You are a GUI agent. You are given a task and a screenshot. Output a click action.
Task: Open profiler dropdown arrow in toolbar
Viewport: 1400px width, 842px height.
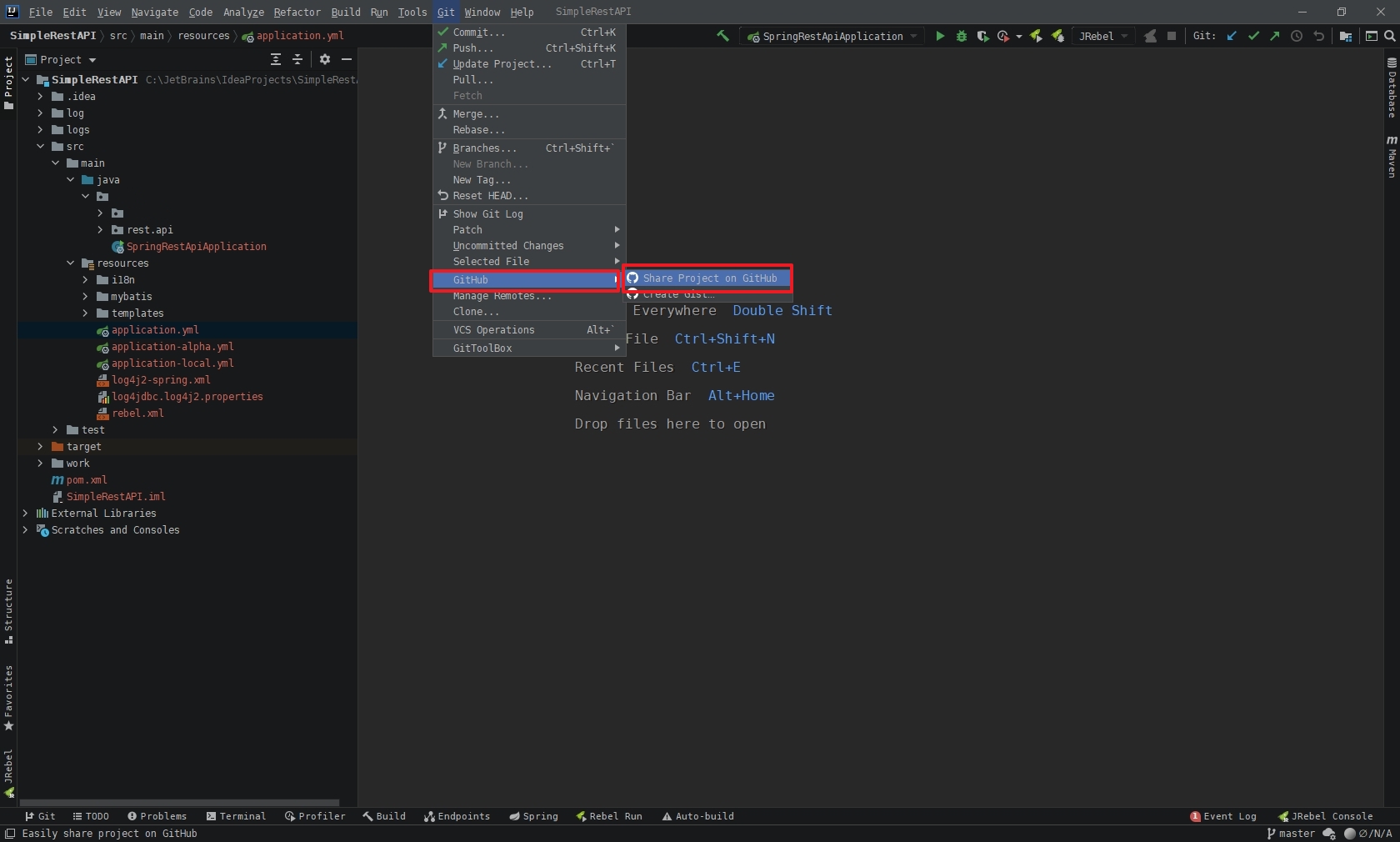[1018, 37]
